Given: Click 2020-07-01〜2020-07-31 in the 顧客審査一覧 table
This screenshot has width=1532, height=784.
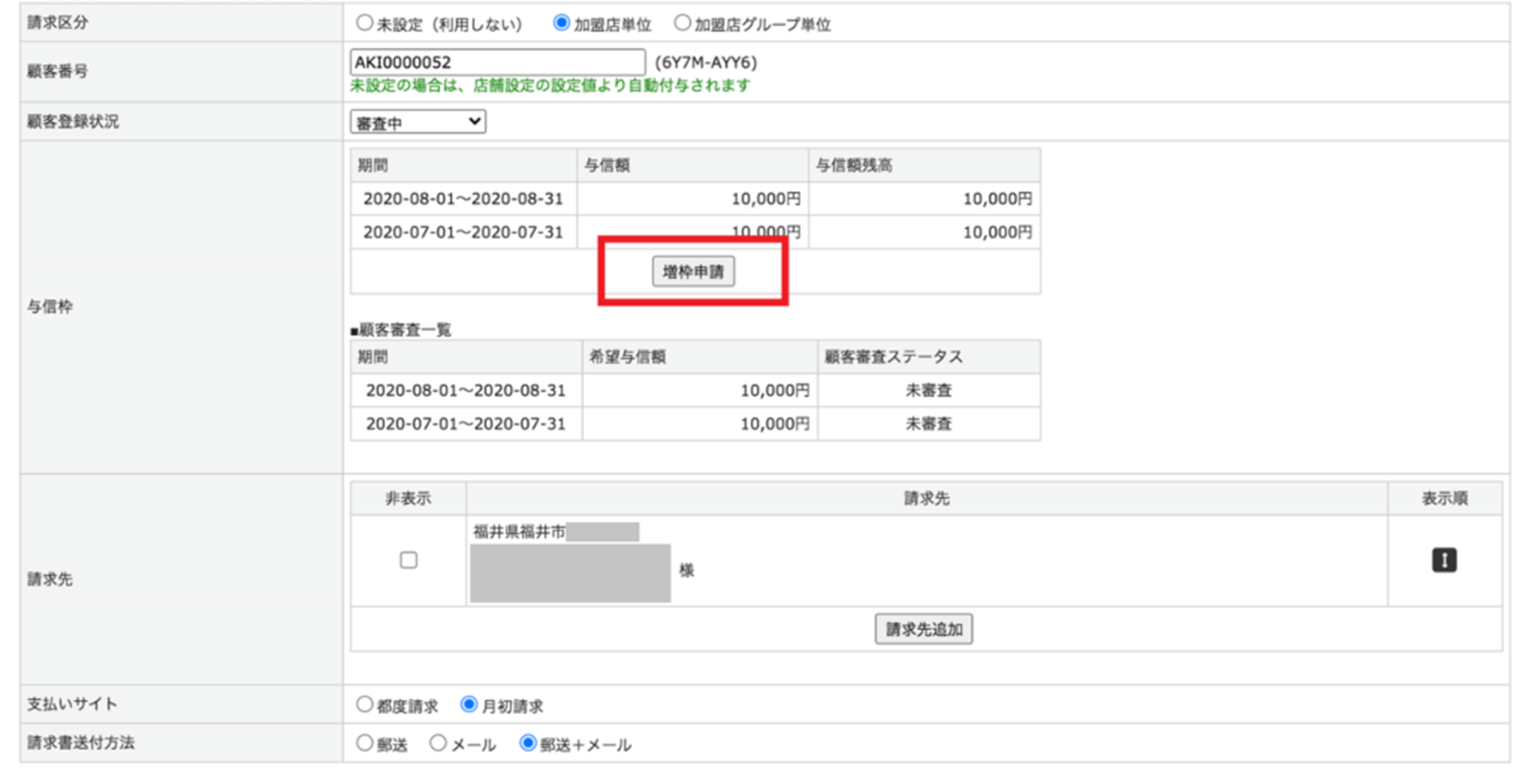Looking at the screenshot, I should pyautogui.click(x=466, y=424).
